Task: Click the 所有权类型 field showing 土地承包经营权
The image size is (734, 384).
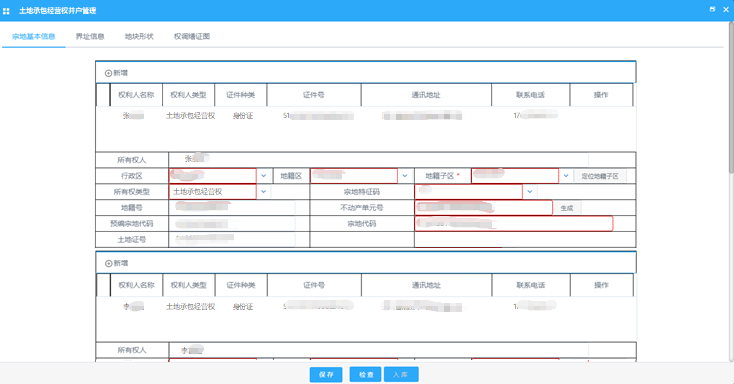Action: coord(213,192)
